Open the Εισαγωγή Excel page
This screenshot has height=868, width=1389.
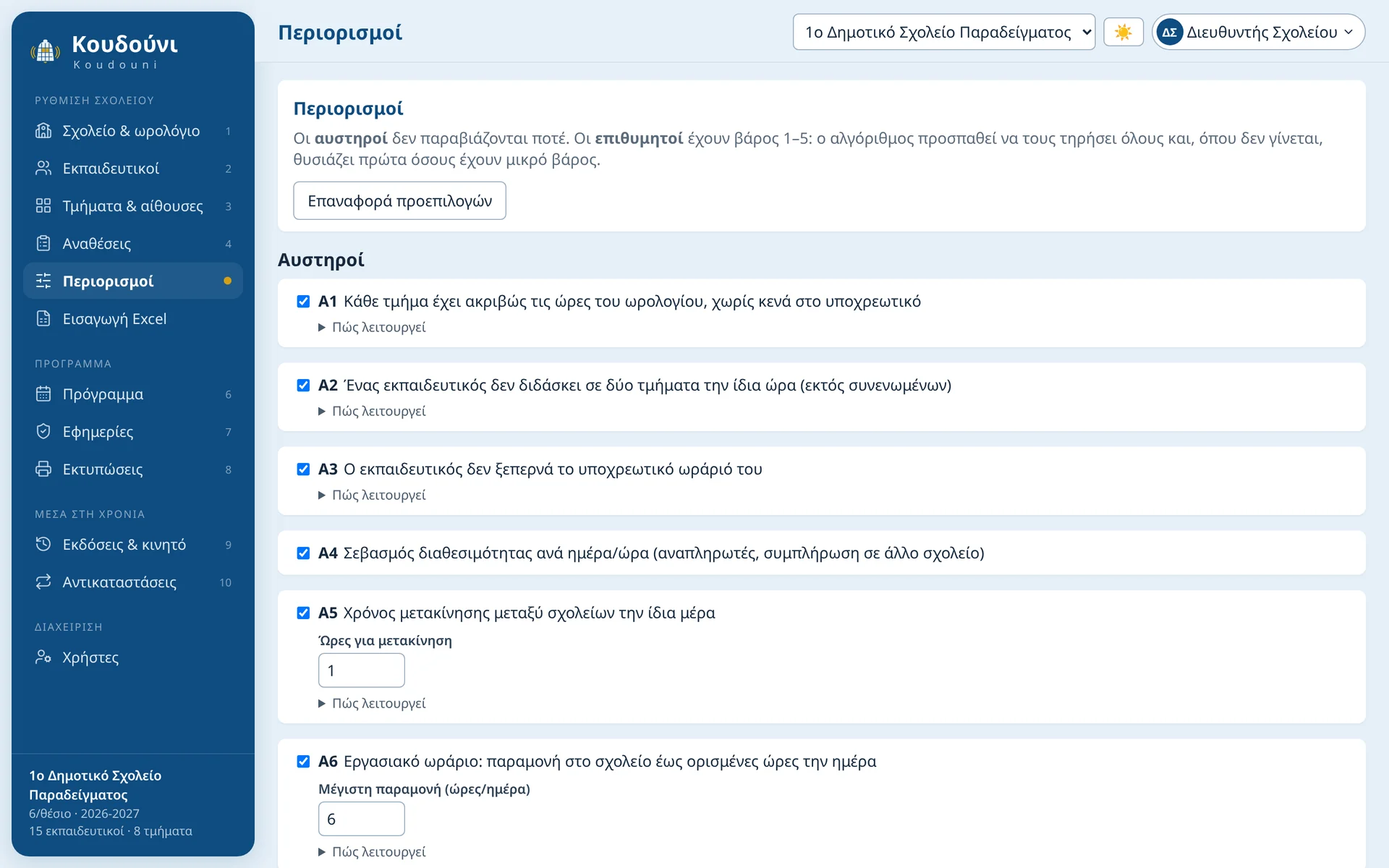point(133,319)
